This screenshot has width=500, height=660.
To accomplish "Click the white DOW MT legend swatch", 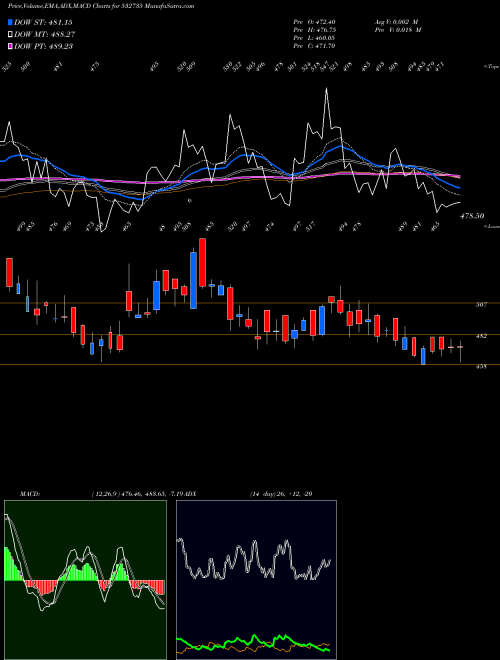I will tap(10, 34).
